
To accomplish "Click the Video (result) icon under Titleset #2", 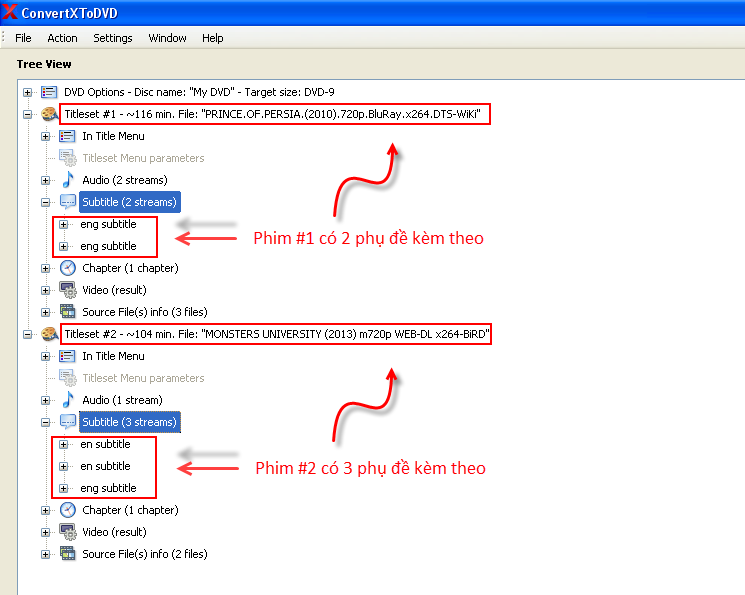I will coord(68,532).
